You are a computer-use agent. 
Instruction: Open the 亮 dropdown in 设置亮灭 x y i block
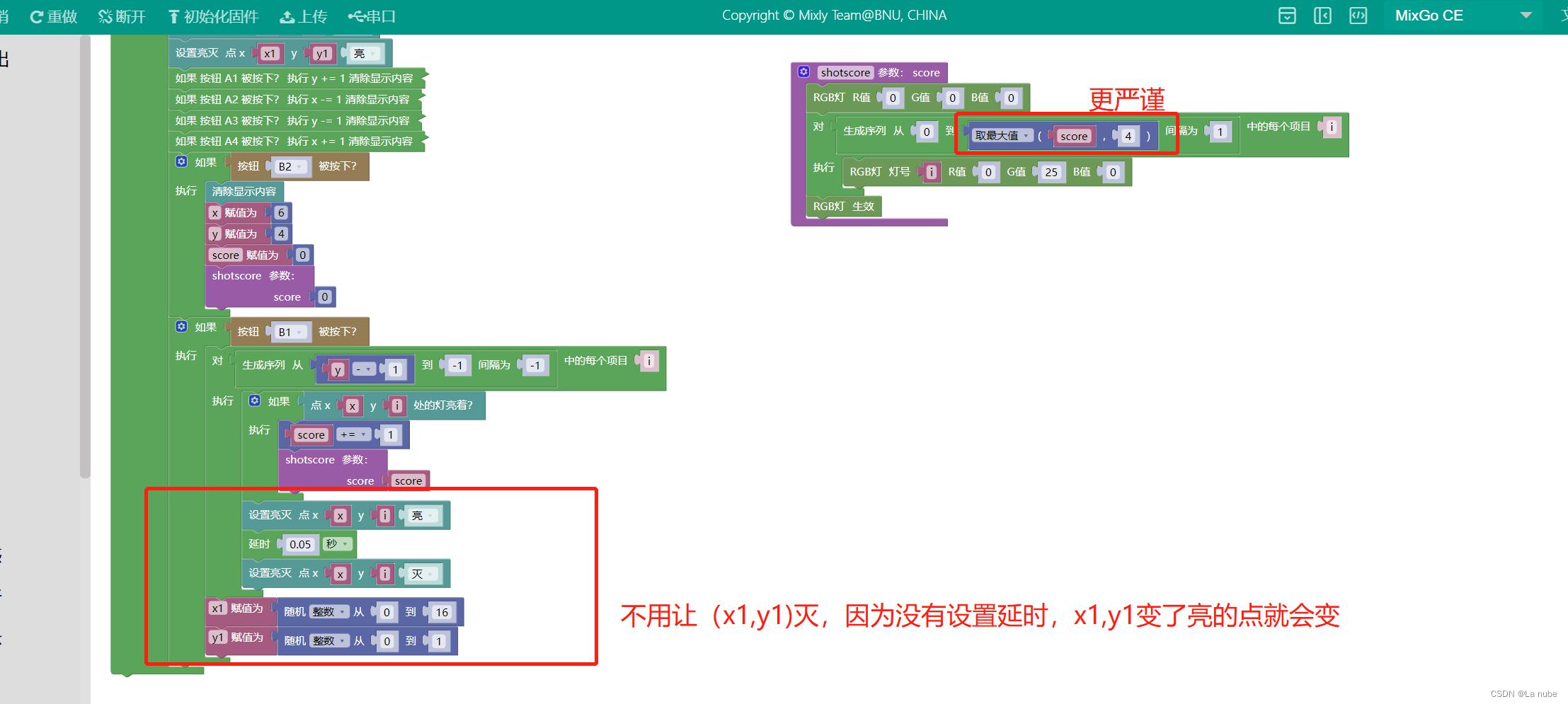click(423, 516)
